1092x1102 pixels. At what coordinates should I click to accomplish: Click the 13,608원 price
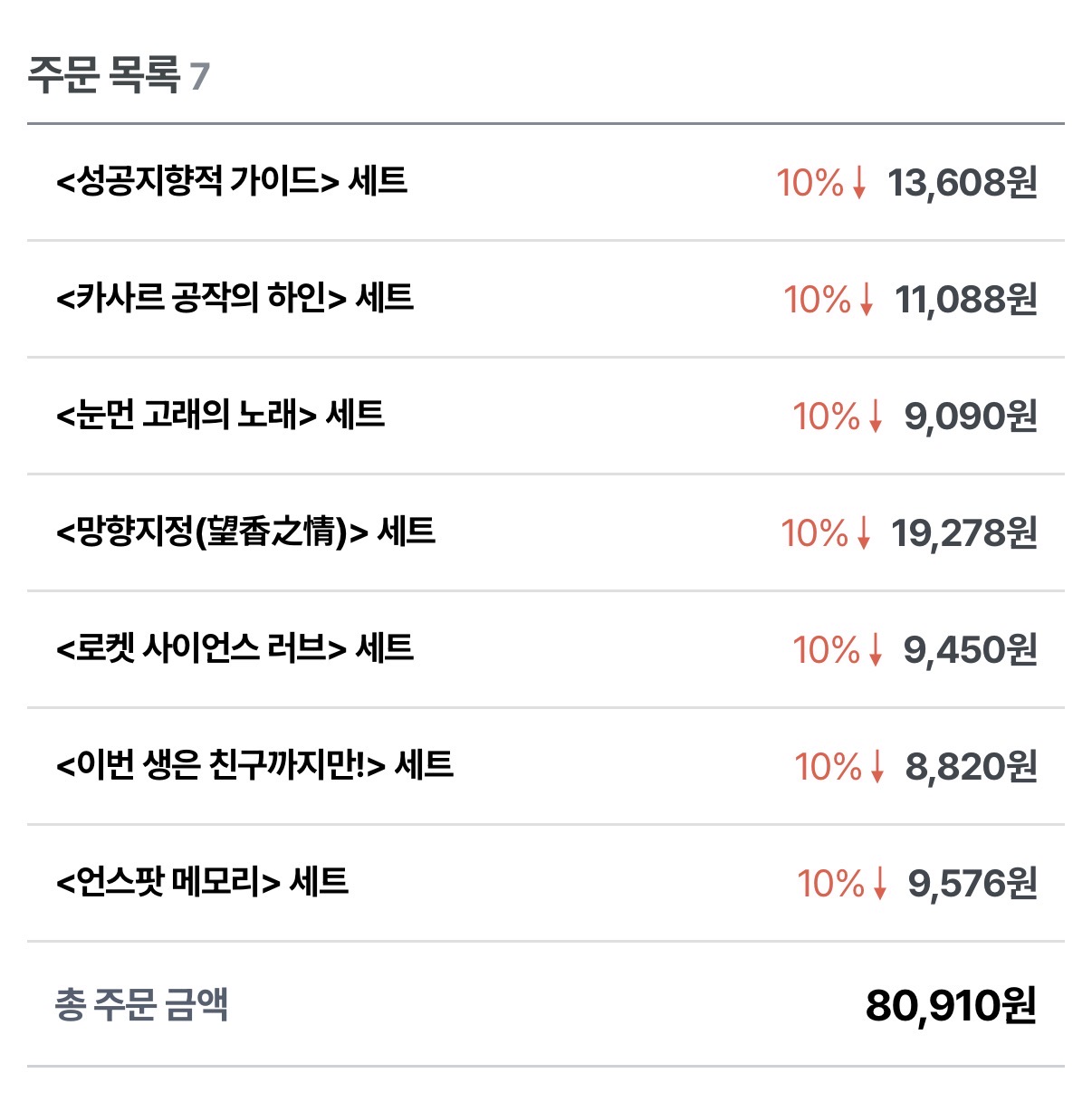[x=962, y=183]
